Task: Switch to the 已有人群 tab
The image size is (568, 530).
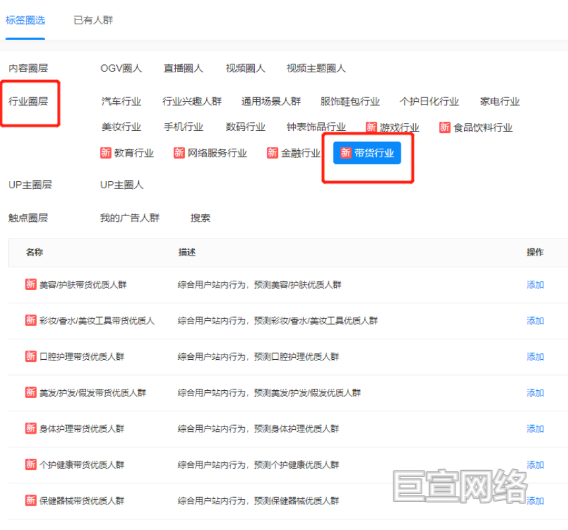Action: [93, 20]
